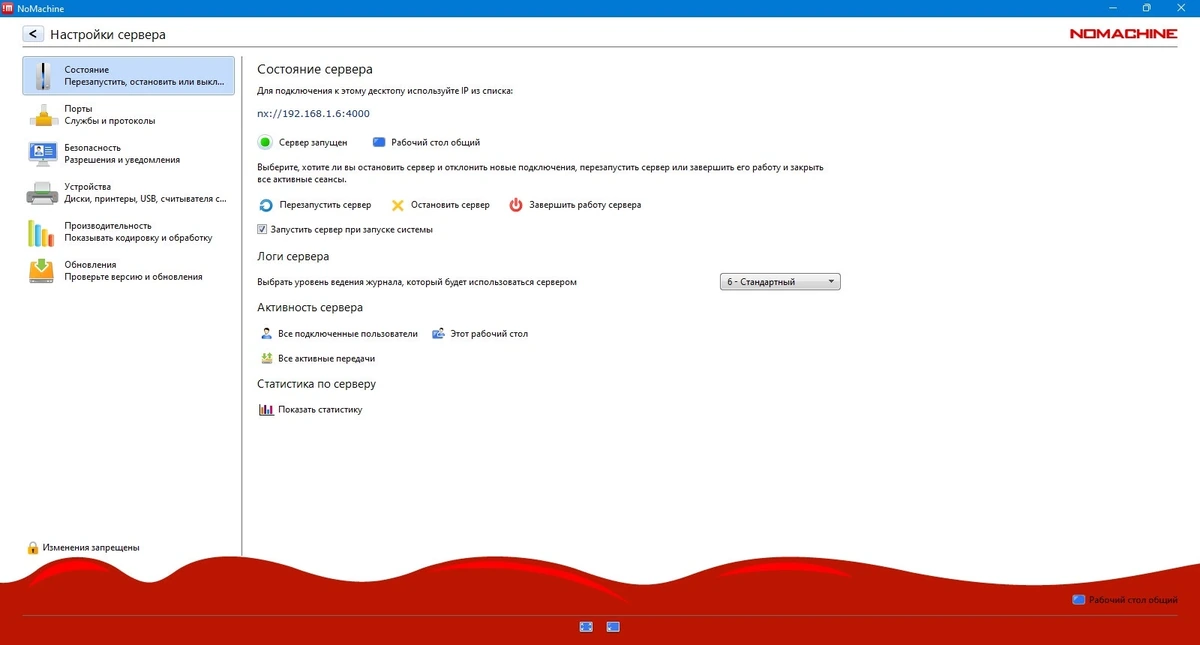Click the back arrow beside Настройки сервера
This screenshot has width=1200, height=645.
coord(33,34)
